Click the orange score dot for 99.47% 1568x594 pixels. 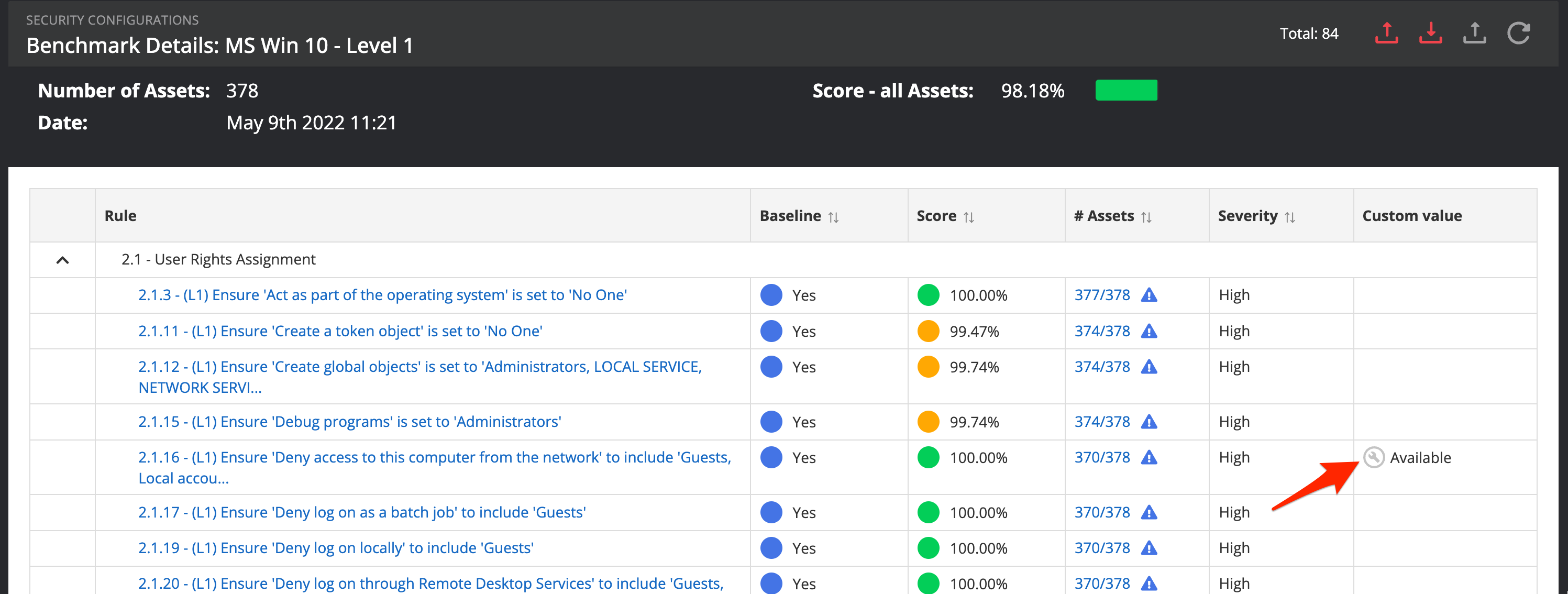(928, 331)
